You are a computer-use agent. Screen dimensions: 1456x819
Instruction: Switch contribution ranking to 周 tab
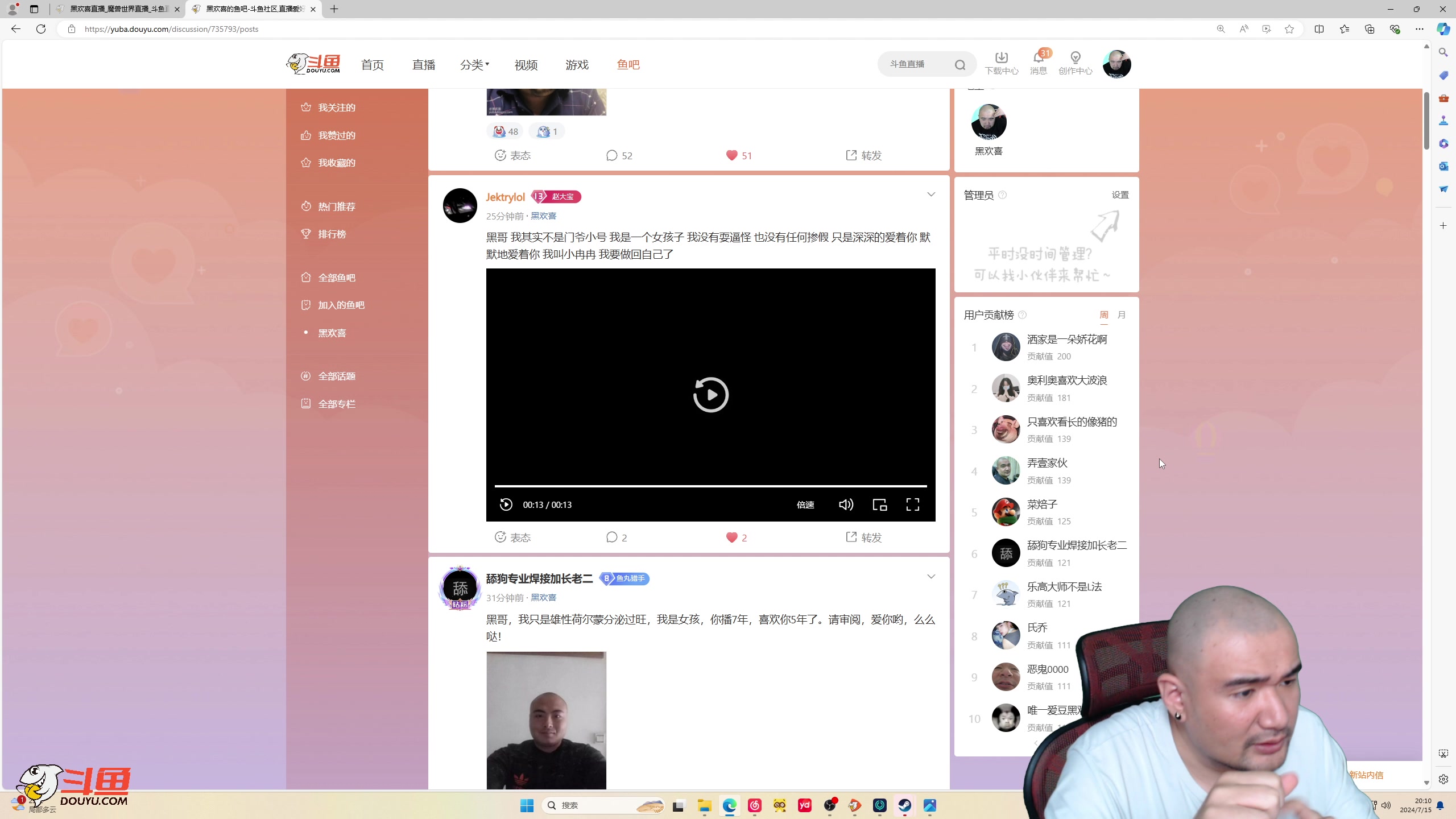(1103, 315)
